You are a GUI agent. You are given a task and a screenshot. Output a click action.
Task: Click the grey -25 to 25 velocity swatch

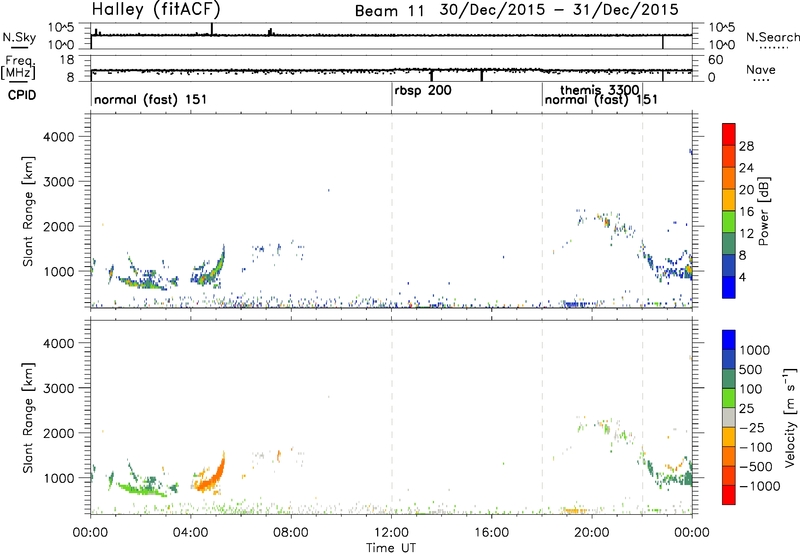(729, 417)
